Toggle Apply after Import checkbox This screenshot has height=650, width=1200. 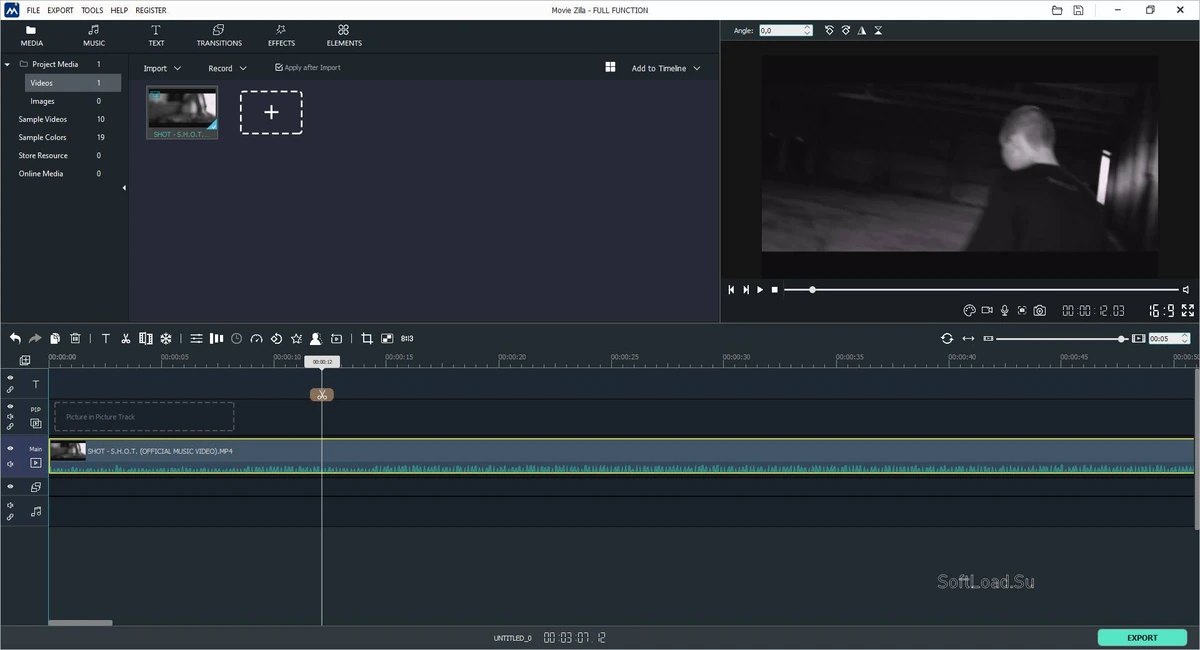pyautogui.click(x=279, y=68)
